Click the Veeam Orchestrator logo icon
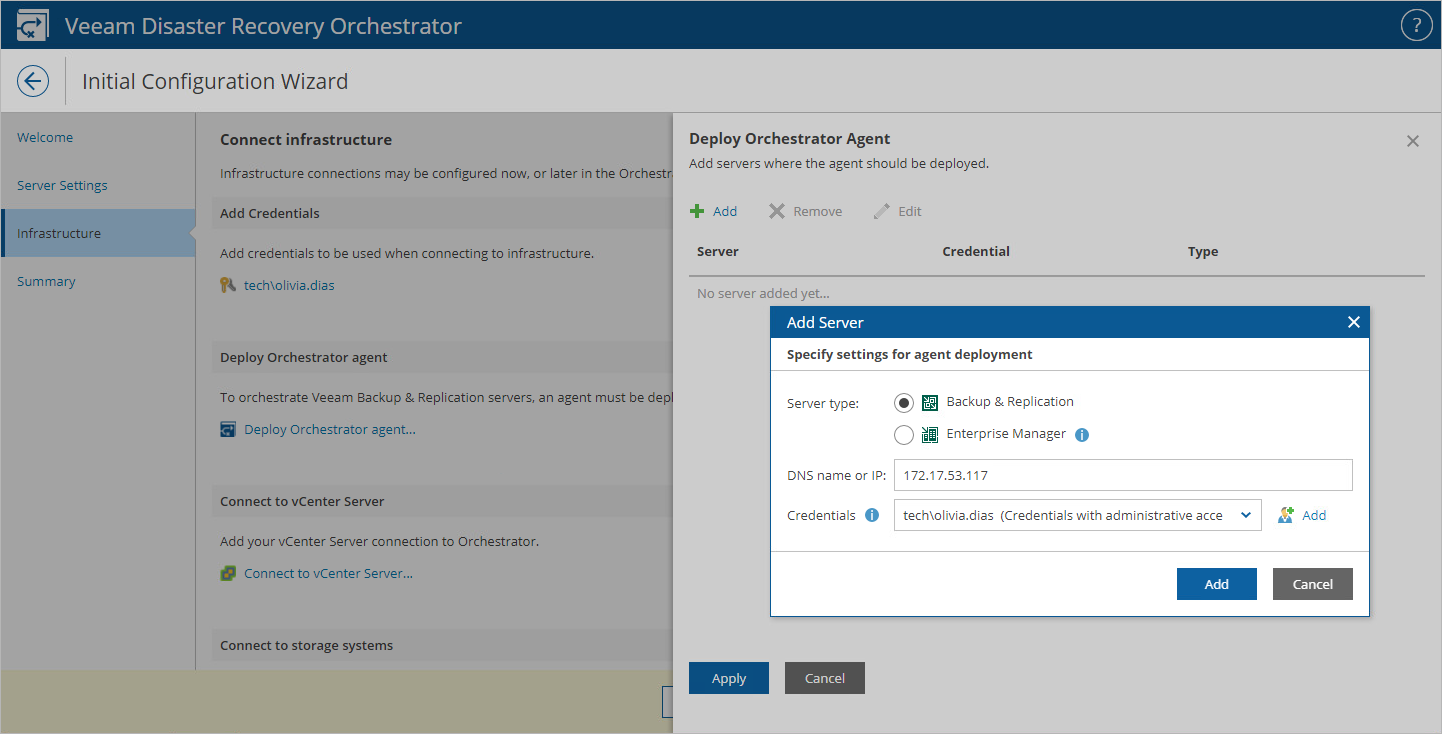The image size is (1442, 734). pyautogui.click(x=33, y=26)
